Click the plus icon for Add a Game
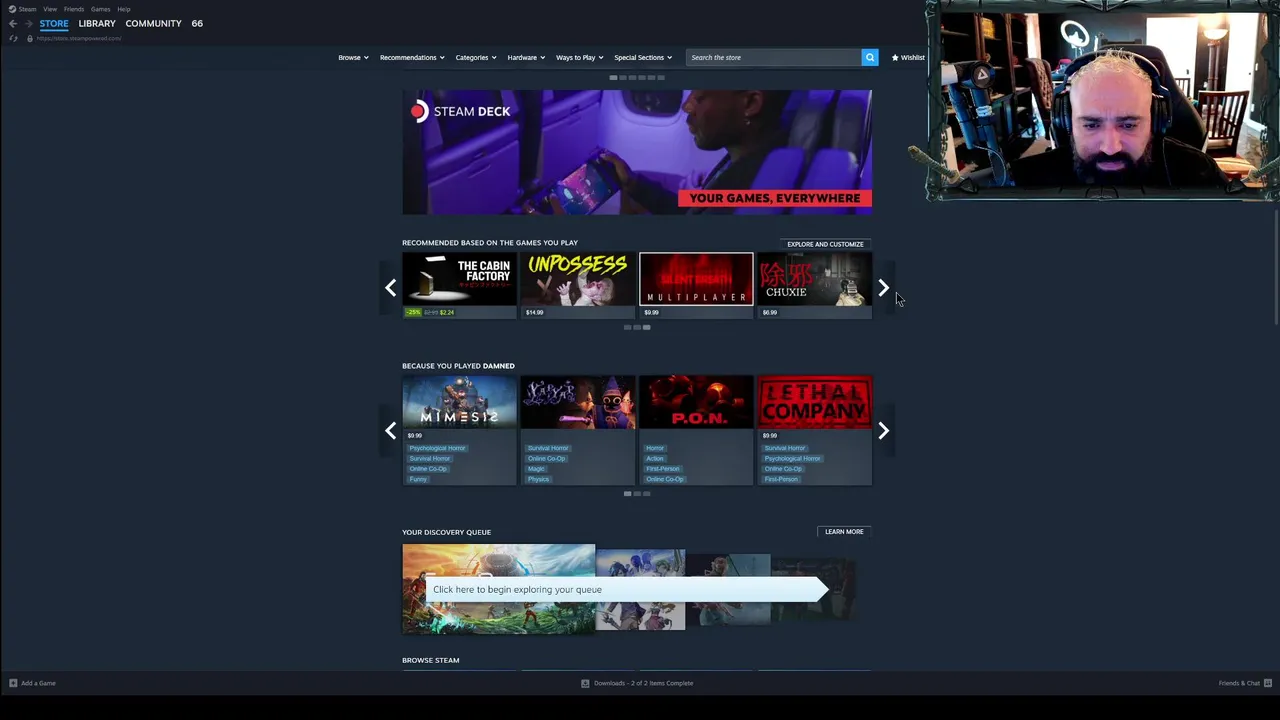 [x=13, y=683]
